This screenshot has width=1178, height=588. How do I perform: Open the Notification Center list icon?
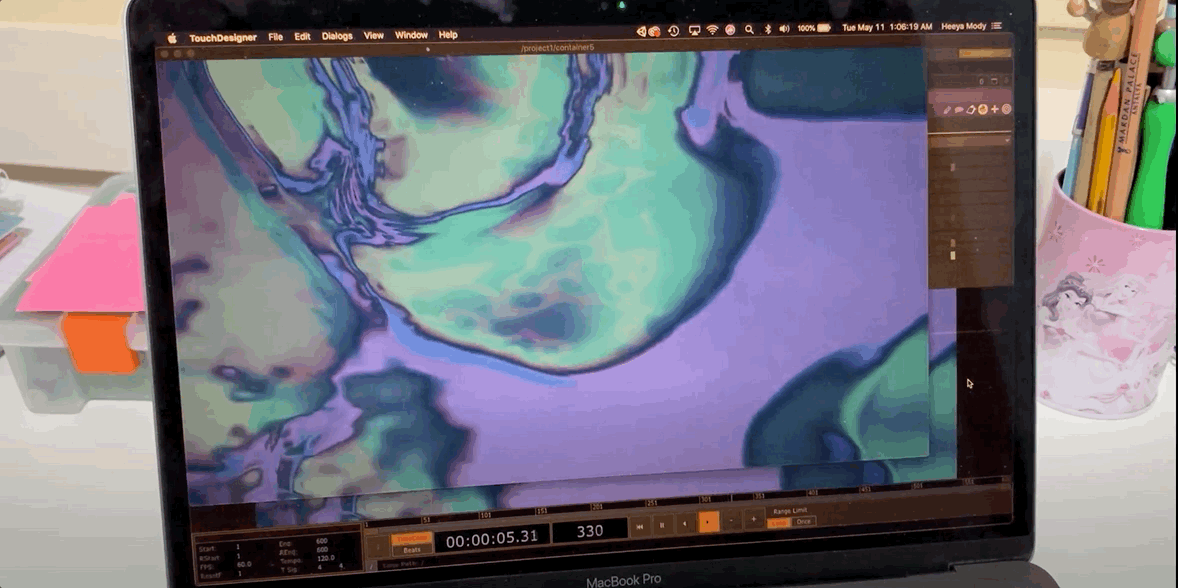[x=997, y=26]
